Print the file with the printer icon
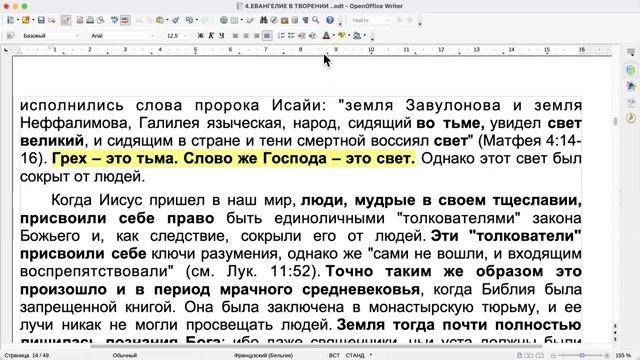Image resolution: width=640 pixels, height=360 pixels. (90, 20)
